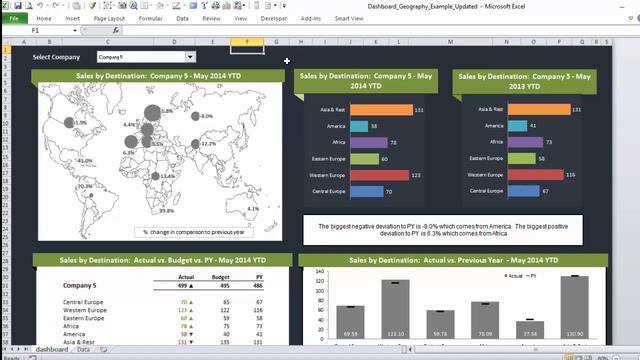Open the Undo history dropdown arrow

click(x=47, y=6)
